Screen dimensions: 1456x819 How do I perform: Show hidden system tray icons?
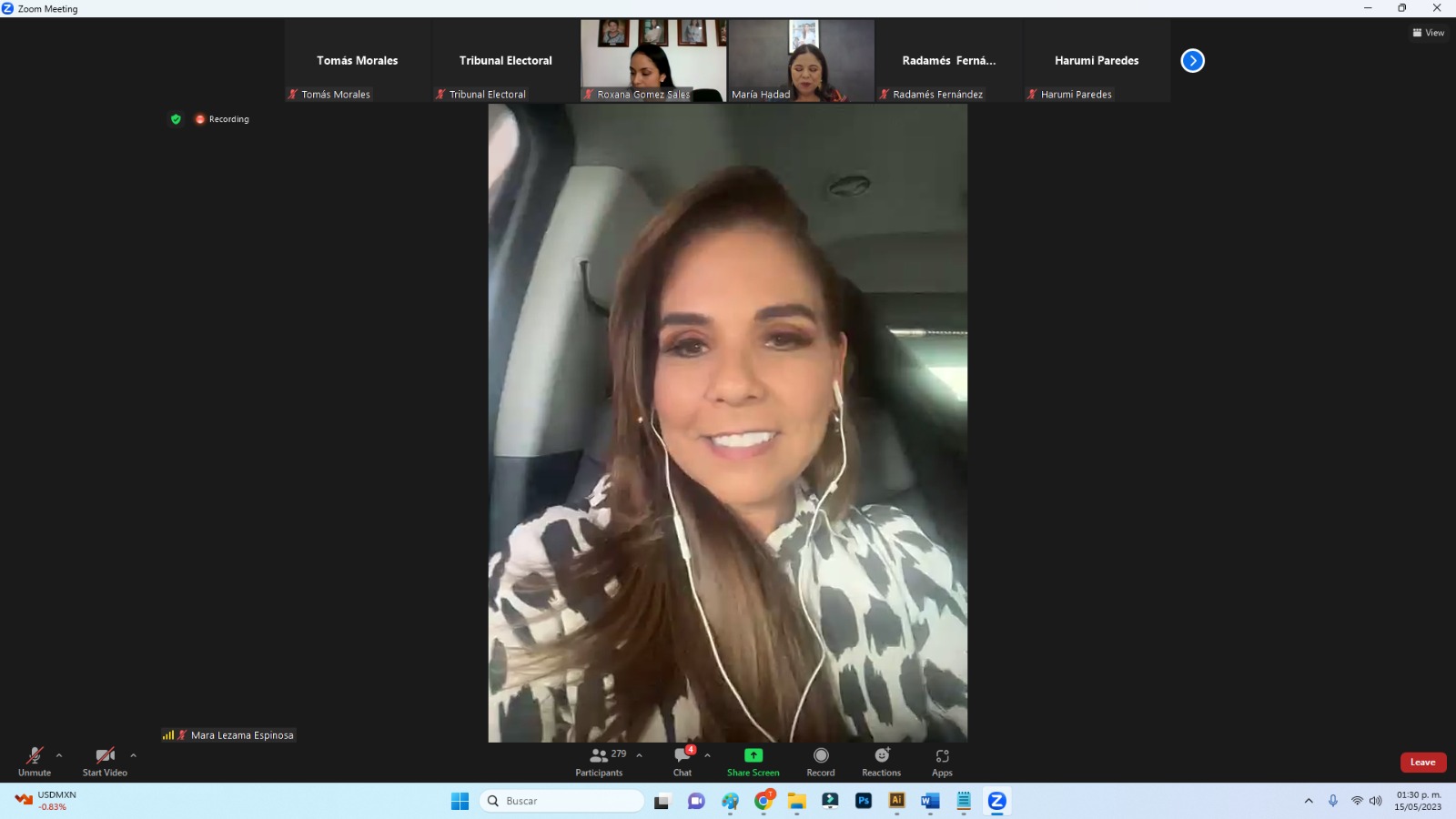[1309, 801]
